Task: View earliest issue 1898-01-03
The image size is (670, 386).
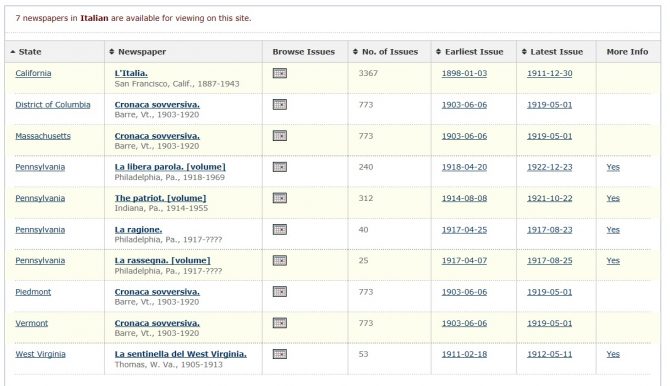Action: [464, 73]
